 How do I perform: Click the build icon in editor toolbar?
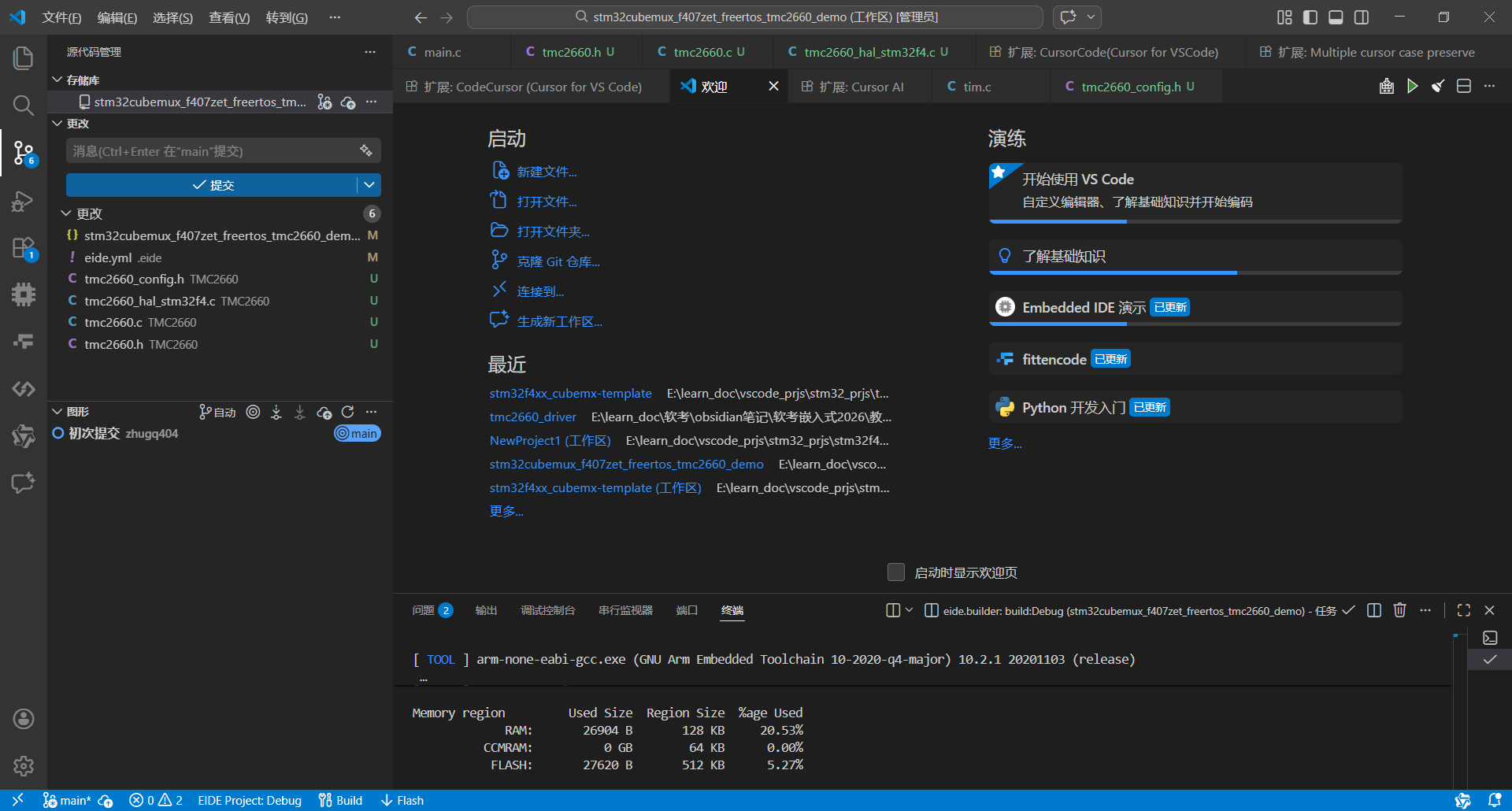coord(1387,86)
